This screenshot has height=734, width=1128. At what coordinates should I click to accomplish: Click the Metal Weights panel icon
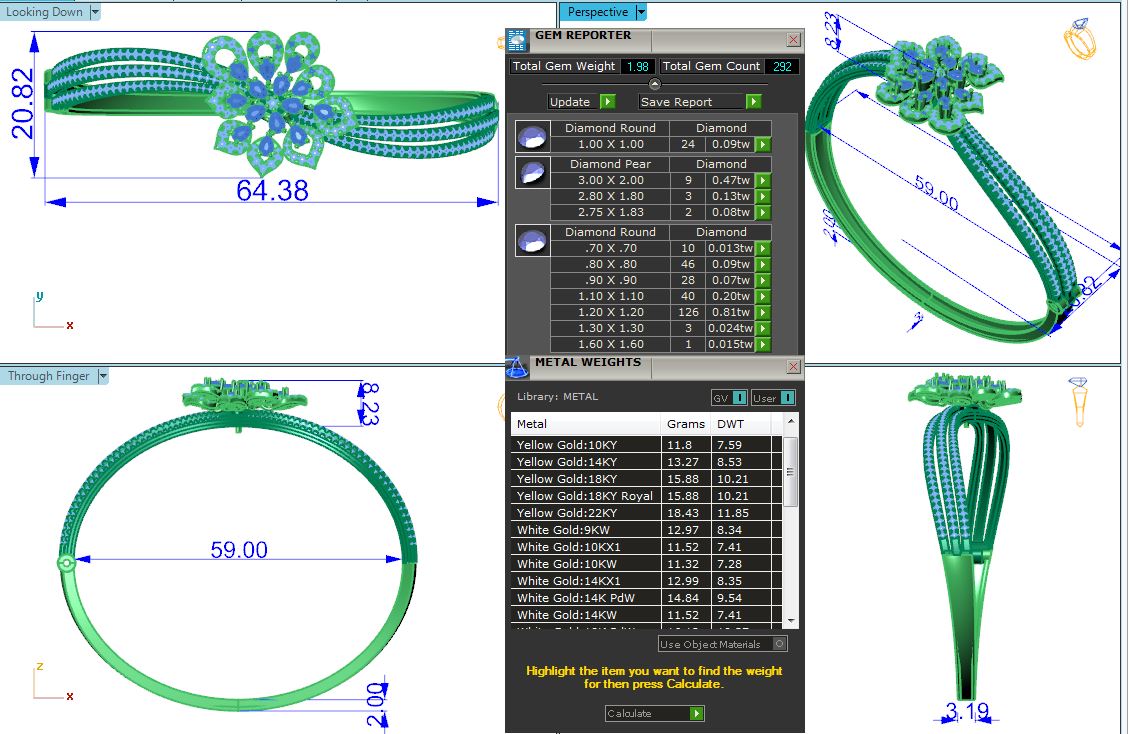click(517, 367)
